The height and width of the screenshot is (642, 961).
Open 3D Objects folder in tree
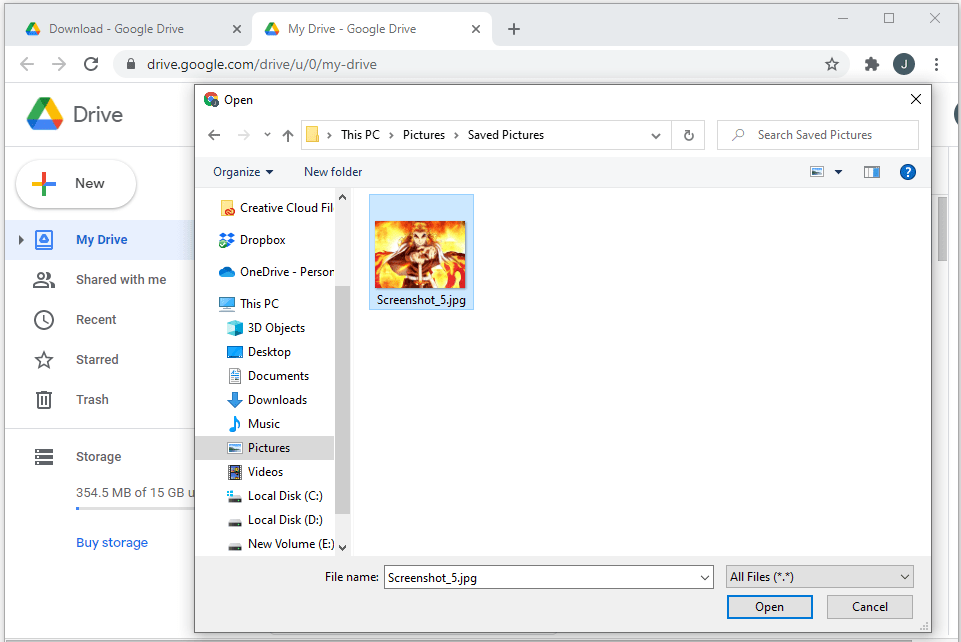click(265, 328)
